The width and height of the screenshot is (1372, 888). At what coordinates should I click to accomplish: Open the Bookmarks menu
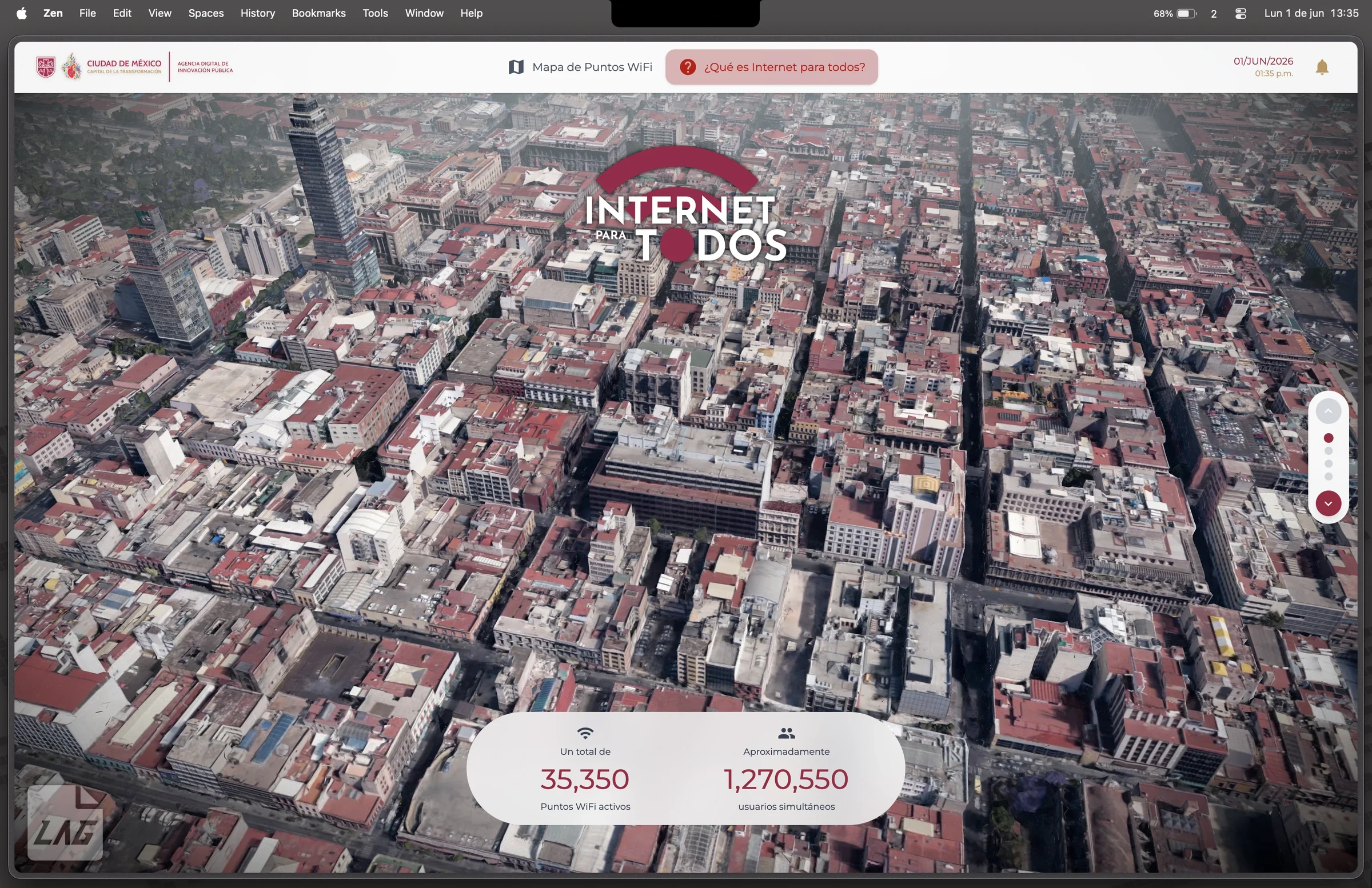[x=319, y=13]
